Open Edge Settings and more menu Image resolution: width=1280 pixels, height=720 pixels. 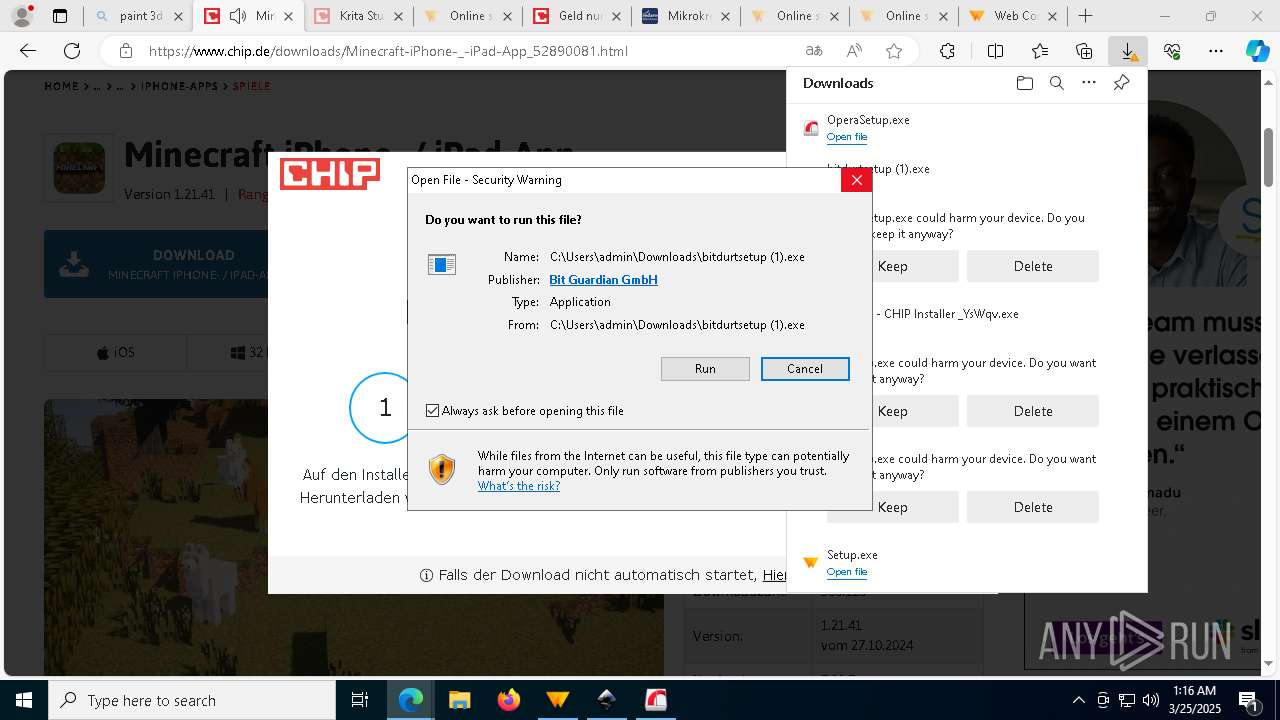(1216, 51)
